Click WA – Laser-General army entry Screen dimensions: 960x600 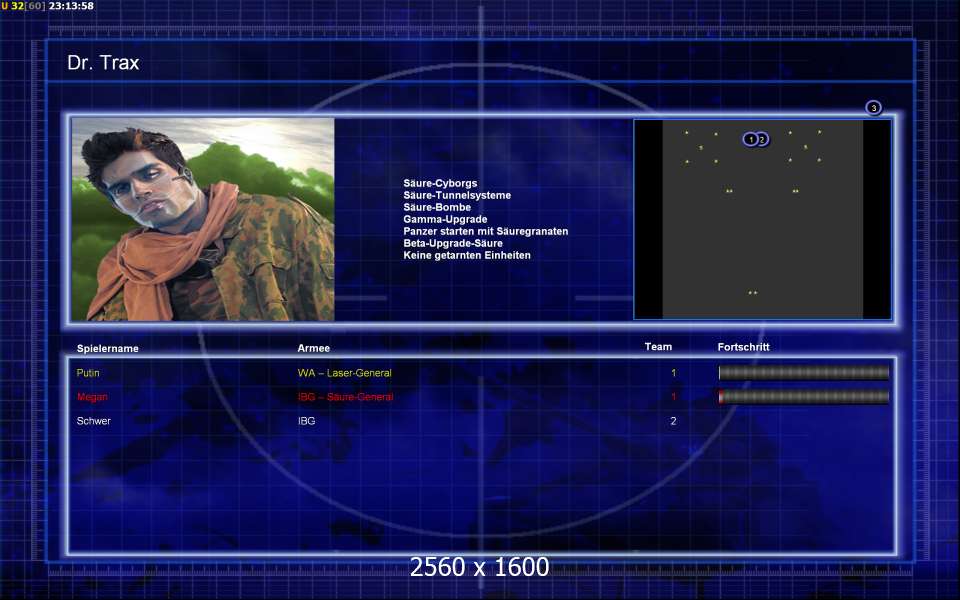click(x=344, y=373)
